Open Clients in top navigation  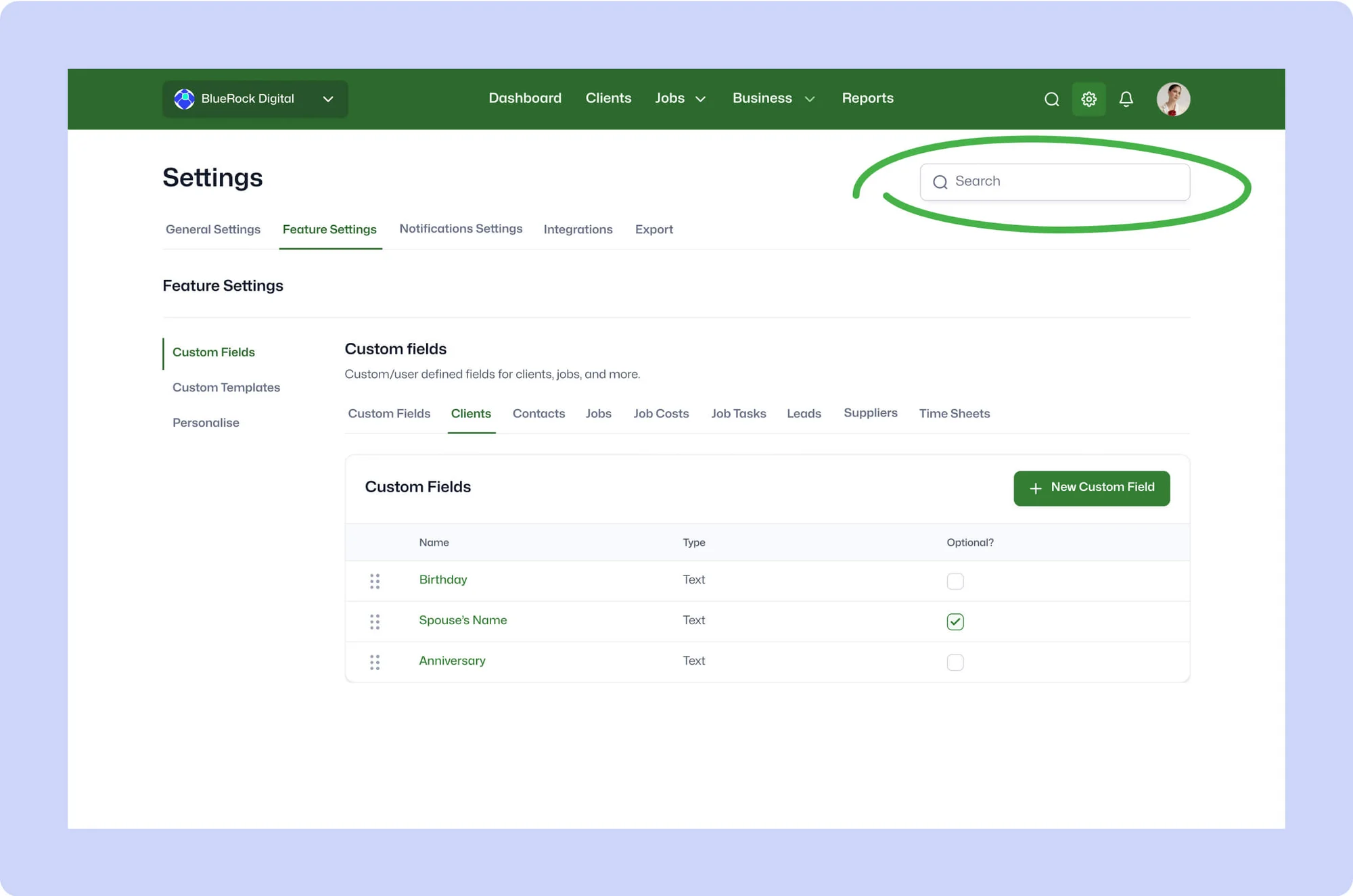(608, 98)
